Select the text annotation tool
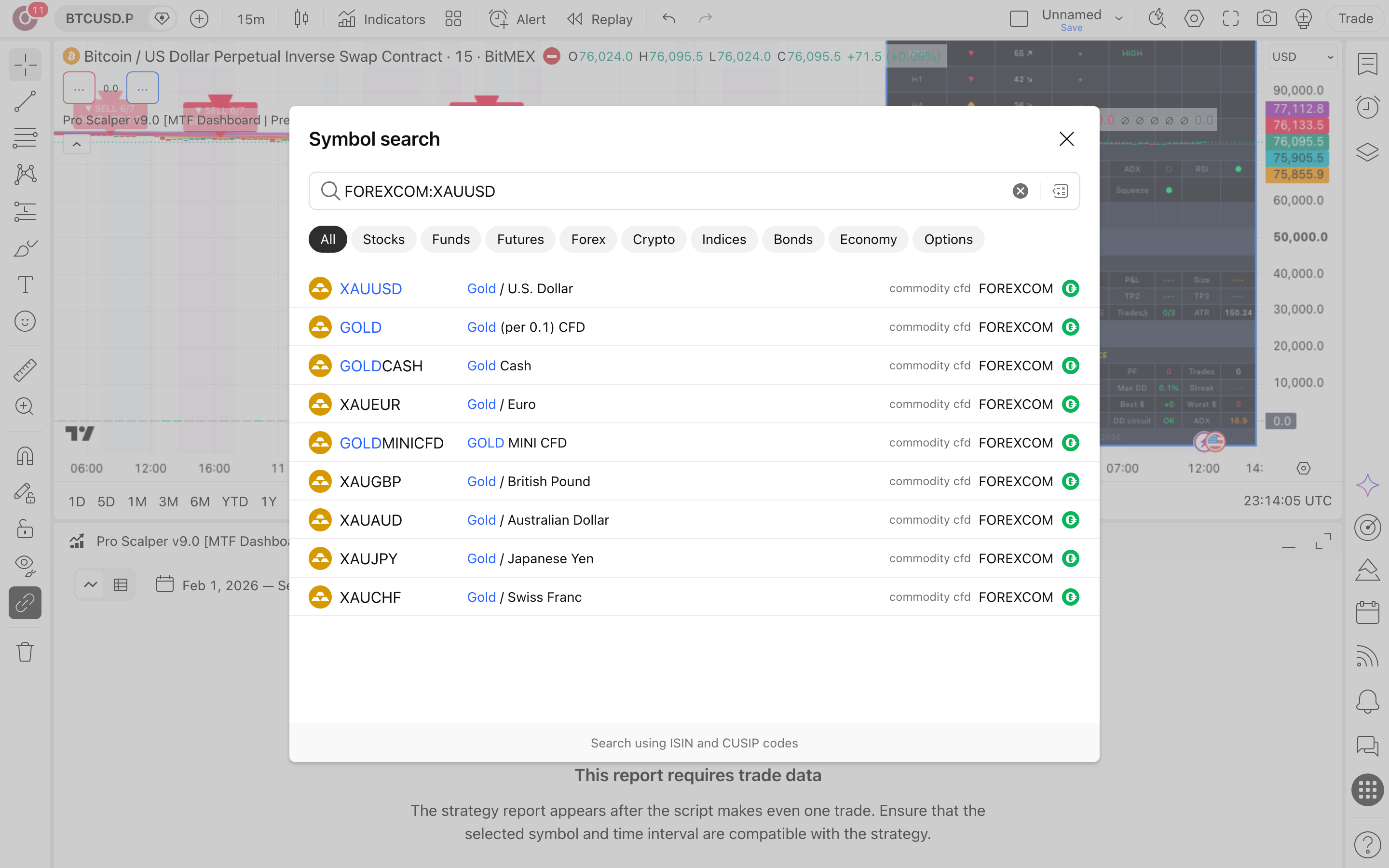Screen dimensions: 1389x868 25,285
